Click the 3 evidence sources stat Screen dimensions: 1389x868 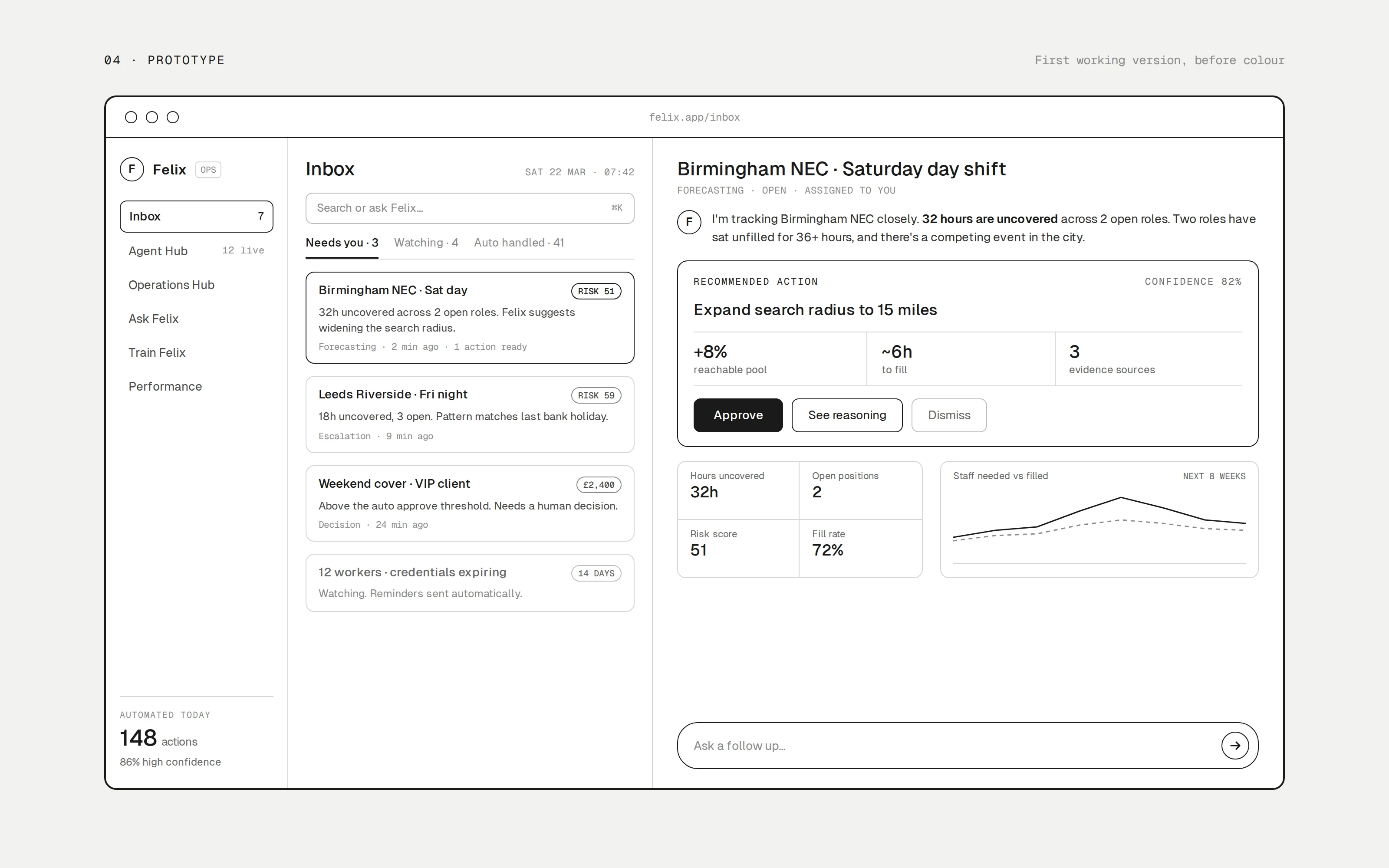coord(1149,359)
